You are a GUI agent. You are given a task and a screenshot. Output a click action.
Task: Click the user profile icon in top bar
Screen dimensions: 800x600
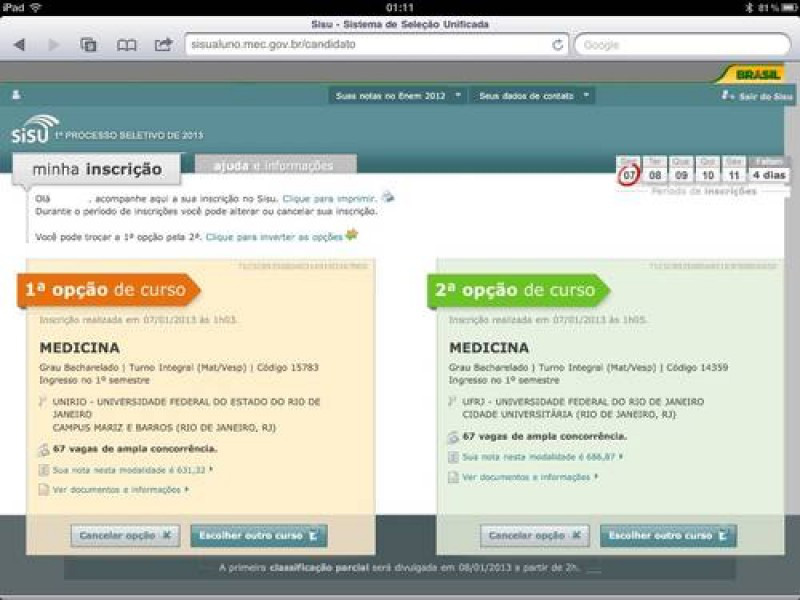click(x=16, y=95)
